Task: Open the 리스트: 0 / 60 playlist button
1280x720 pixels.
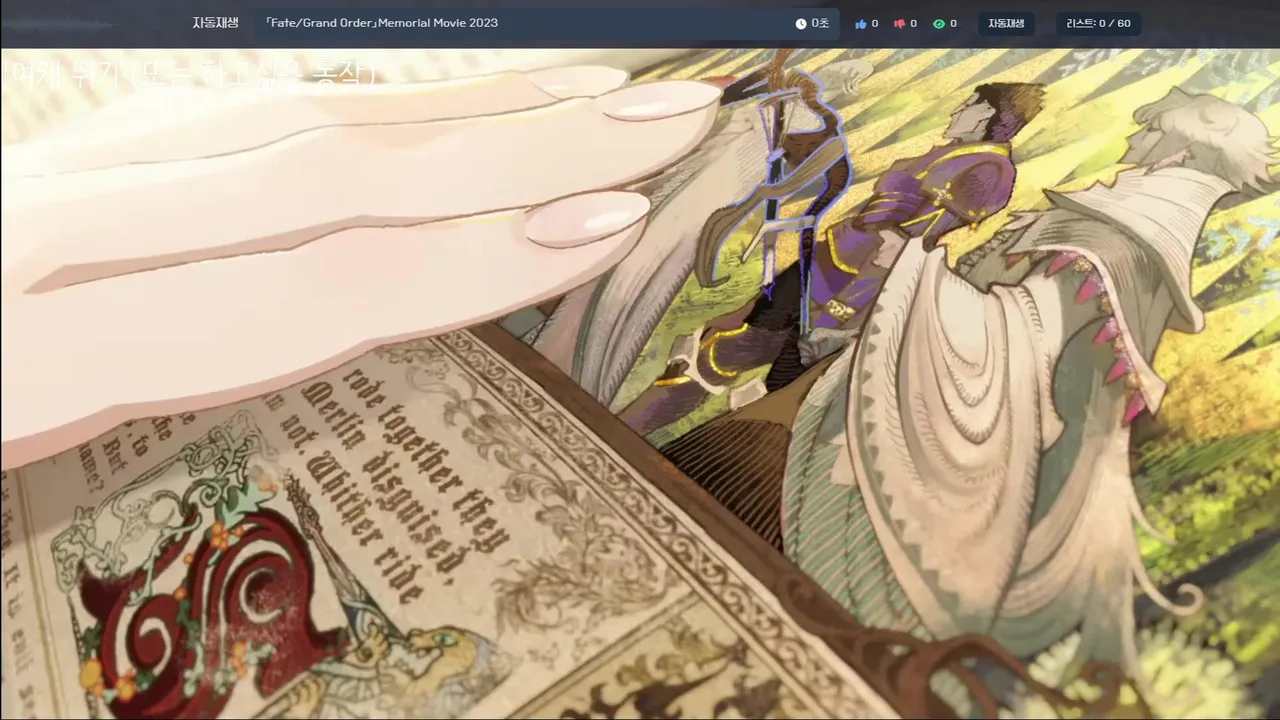Action: pos(1098,23)
